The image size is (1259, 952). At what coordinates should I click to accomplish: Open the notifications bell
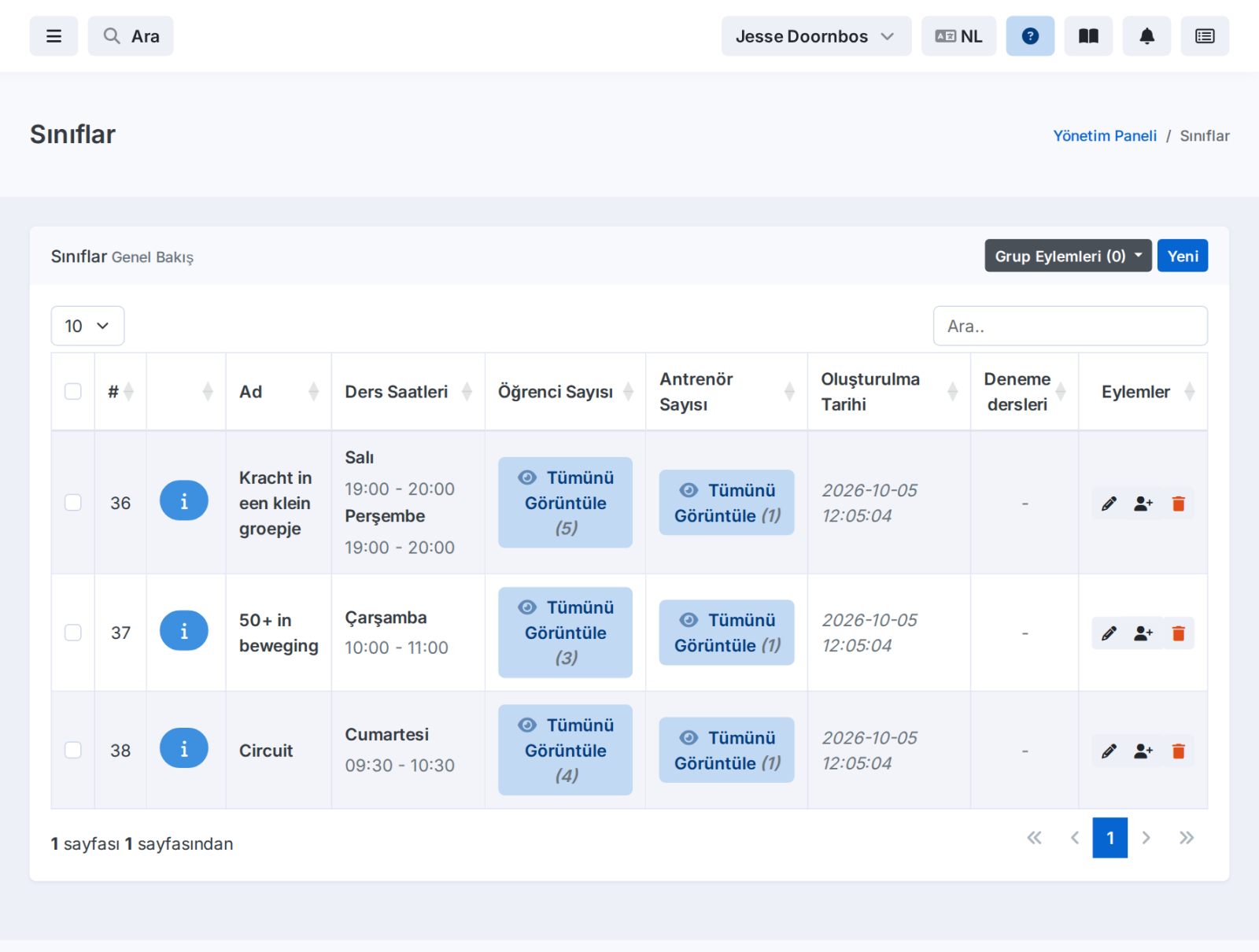[x=1146, y=36]
